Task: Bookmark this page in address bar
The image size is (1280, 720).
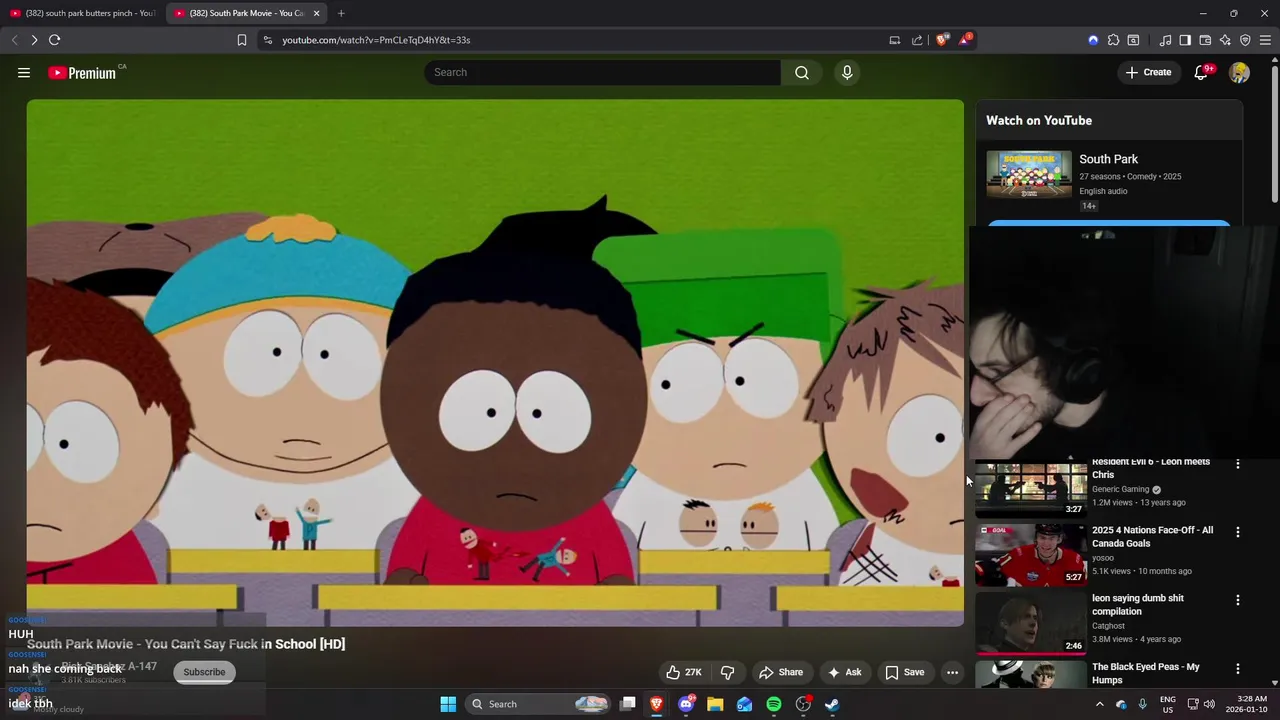Action: (x=242, y=40)
